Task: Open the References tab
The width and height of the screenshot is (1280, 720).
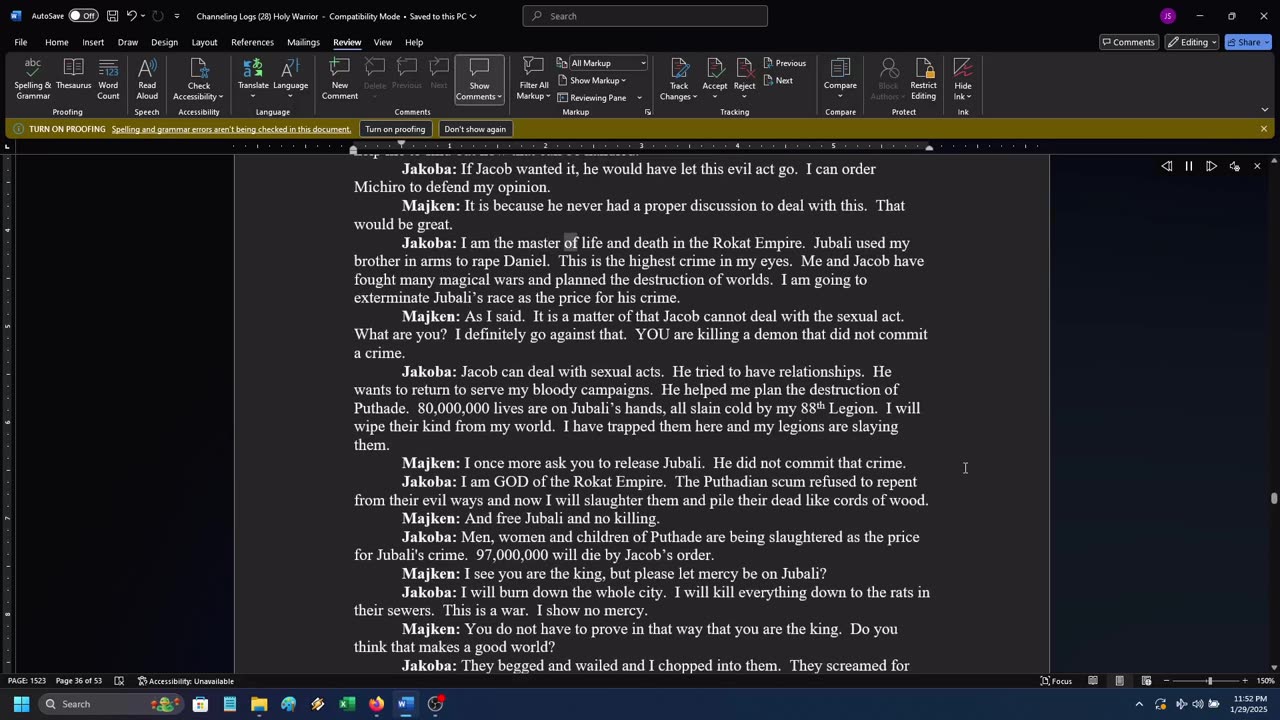Action: tap(252, 42)
